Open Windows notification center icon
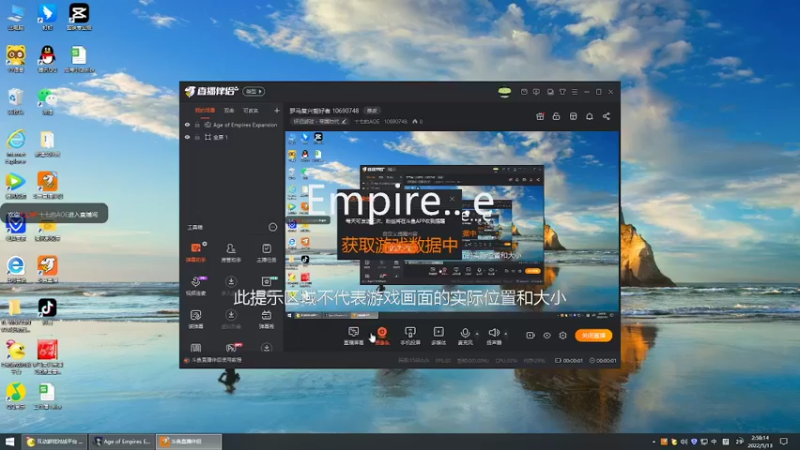The width and height of the screenshot is (800, 450). coord(784,441)
